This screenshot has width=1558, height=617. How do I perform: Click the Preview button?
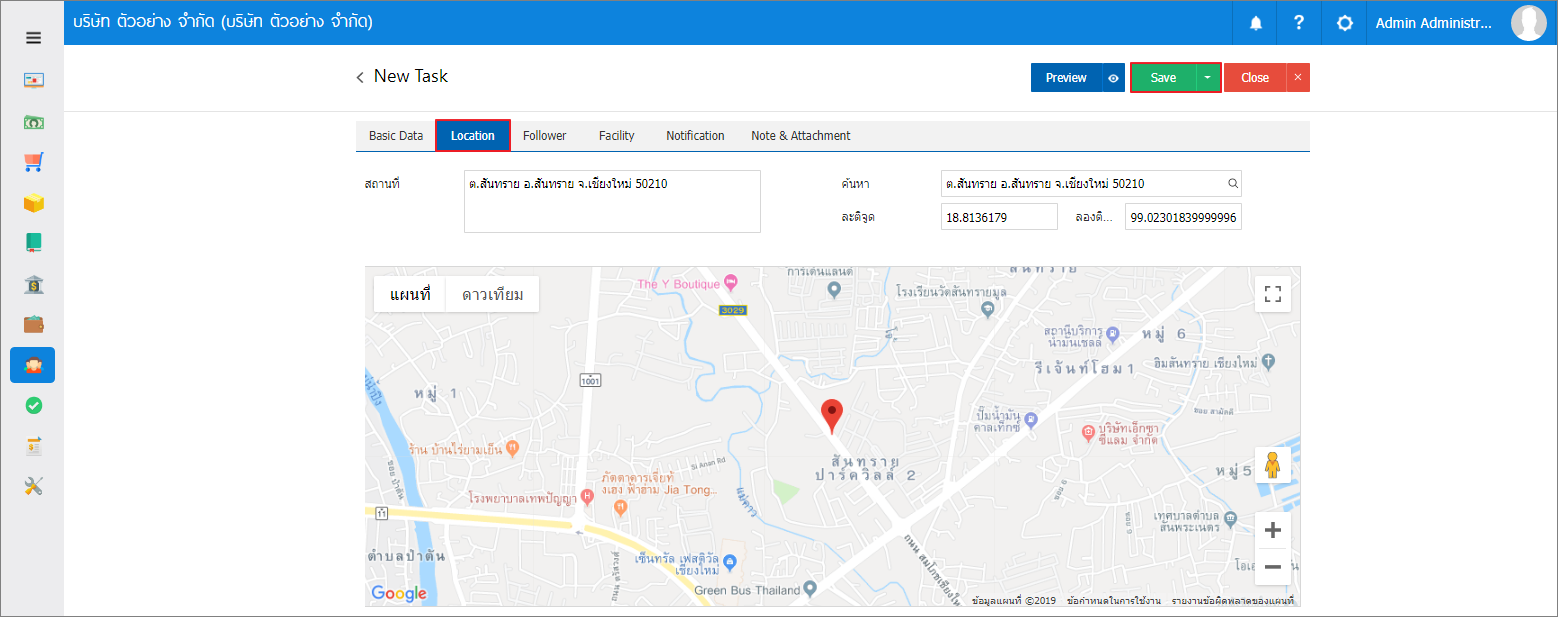(x=1066, y=78)
